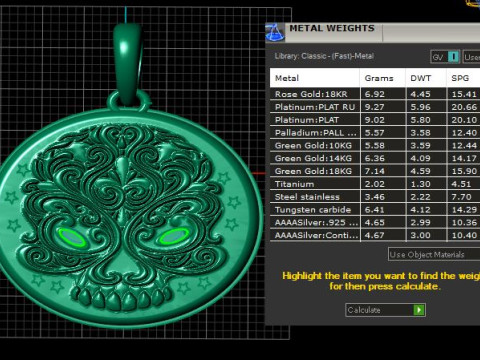Select the Green Gold:14KG row
Screen dimensions: 480x360
tap(375, 158)
